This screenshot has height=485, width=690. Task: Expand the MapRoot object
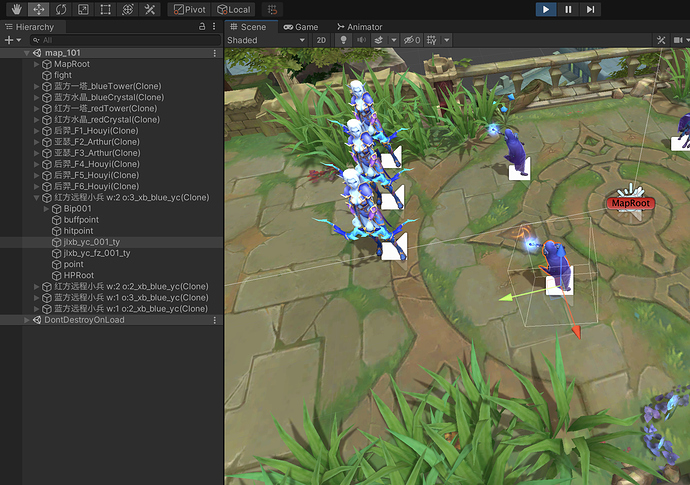pyautogui.click(x=37, y=64)
